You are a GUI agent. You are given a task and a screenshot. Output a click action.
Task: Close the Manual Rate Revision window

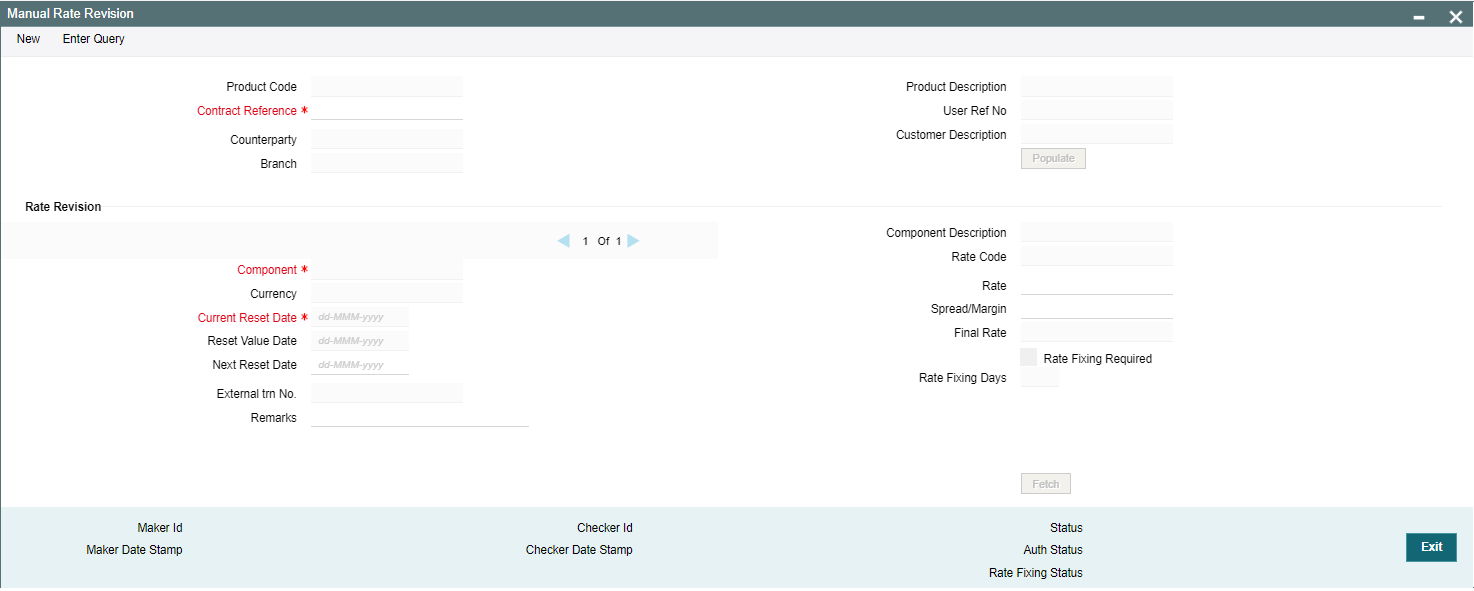[1455, 17]
